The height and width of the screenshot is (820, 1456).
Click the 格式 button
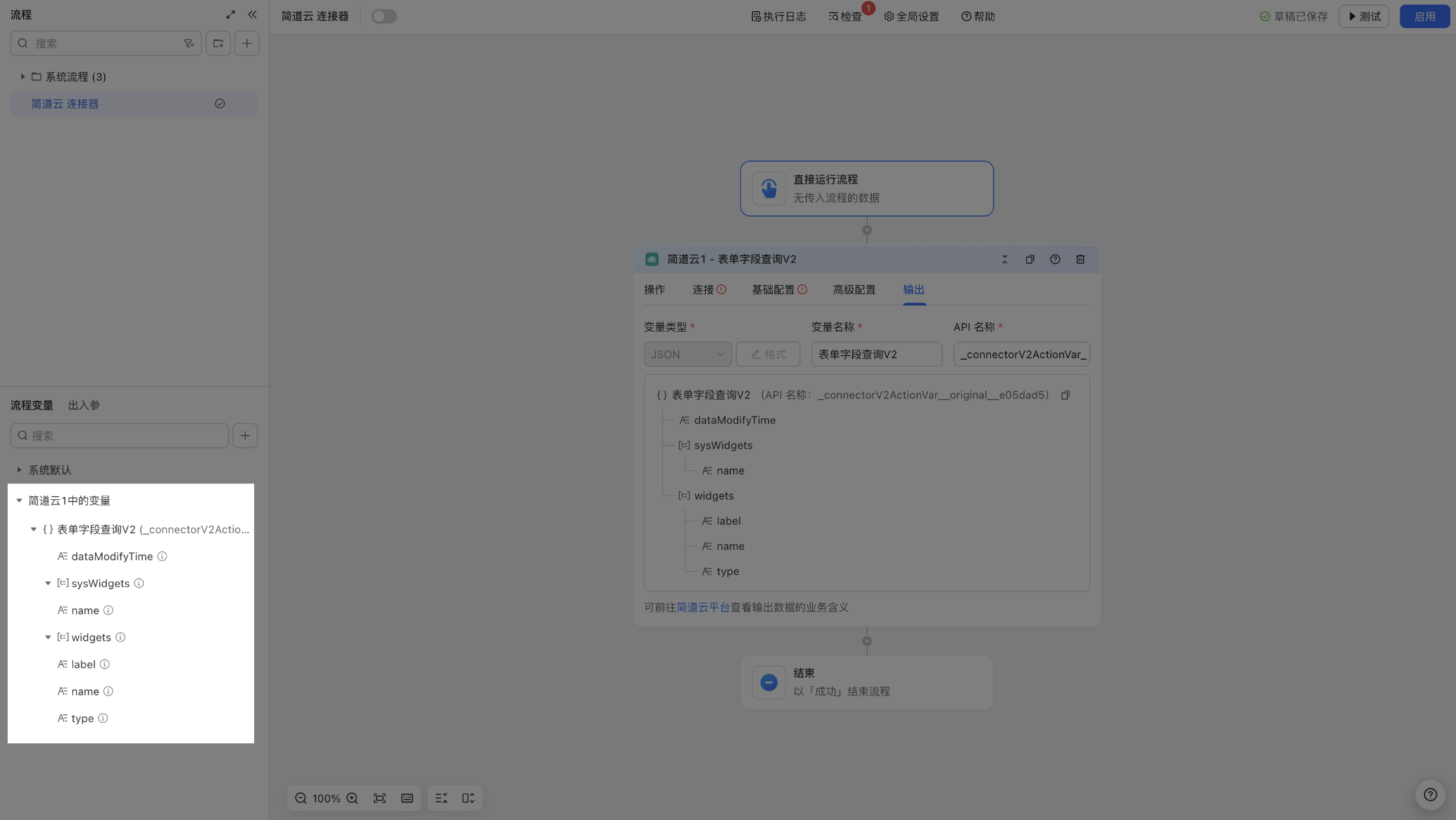[x=768, y=354]
